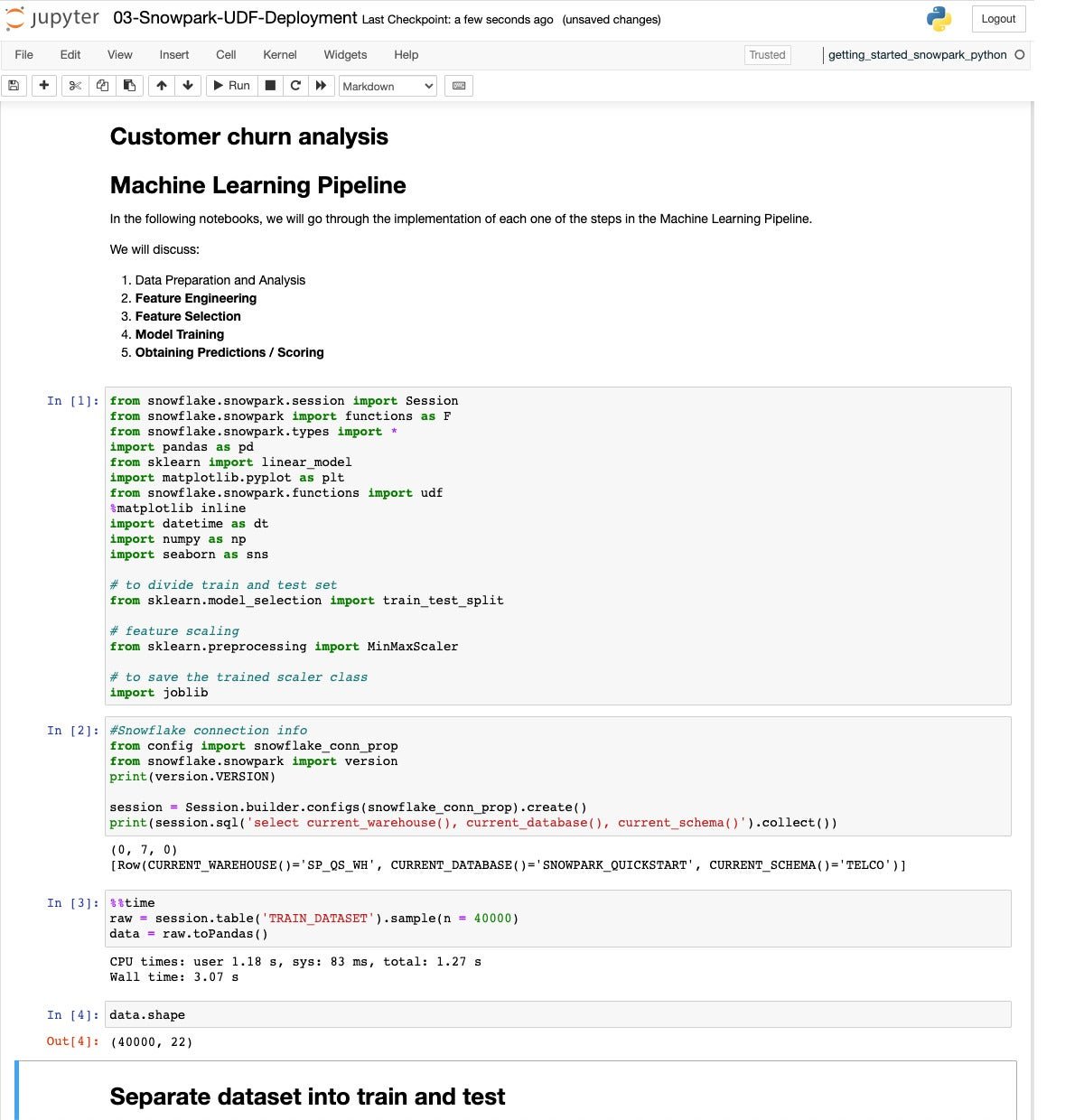Restart the kernel with circular arrow
1084x1120 pixels.
[x=294, y=86]
